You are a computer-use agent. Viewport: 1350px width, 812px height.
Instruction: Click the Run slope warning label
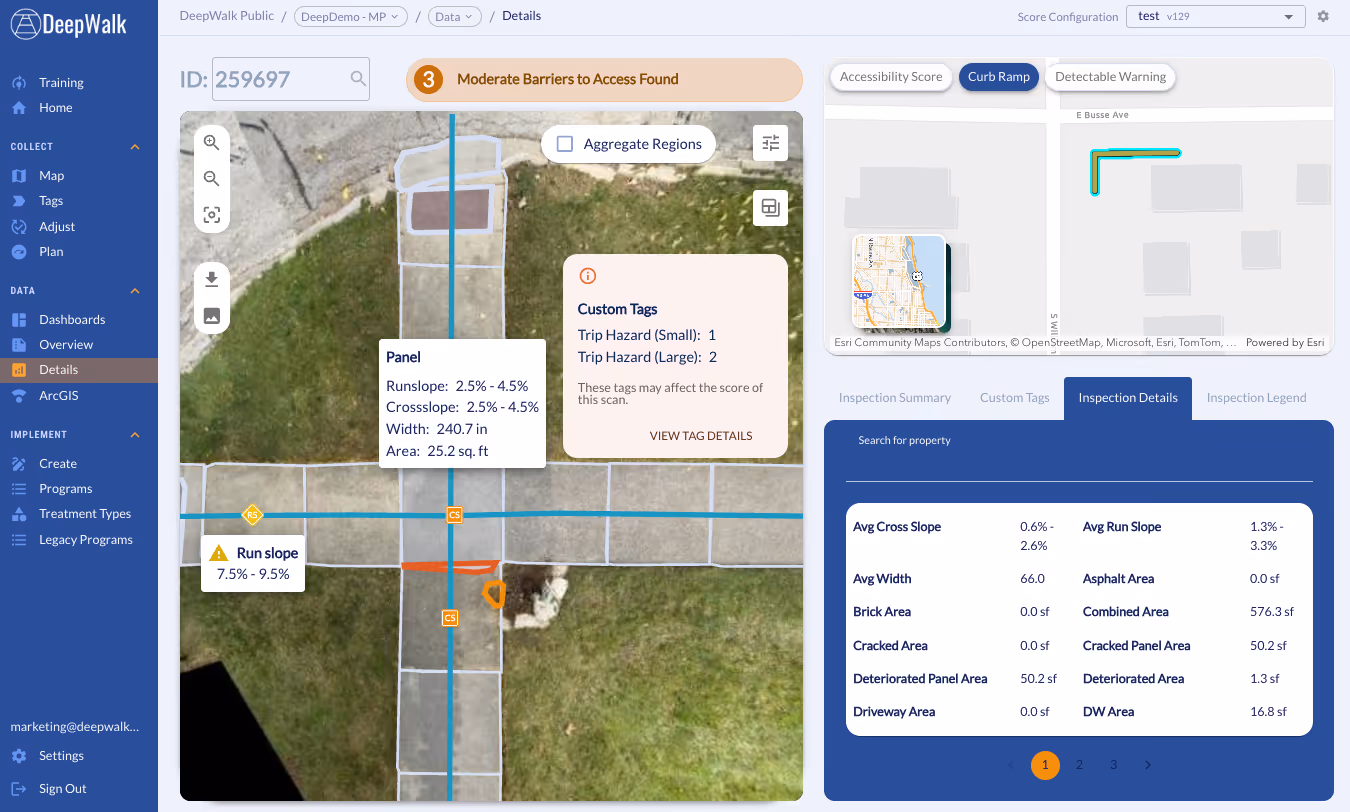[x=253, y=563]
